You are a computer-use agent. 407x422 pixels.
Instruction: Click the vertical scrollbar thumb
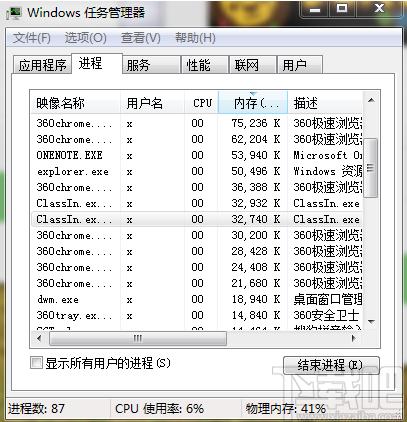pyautogui.click(x=371, y=167)
